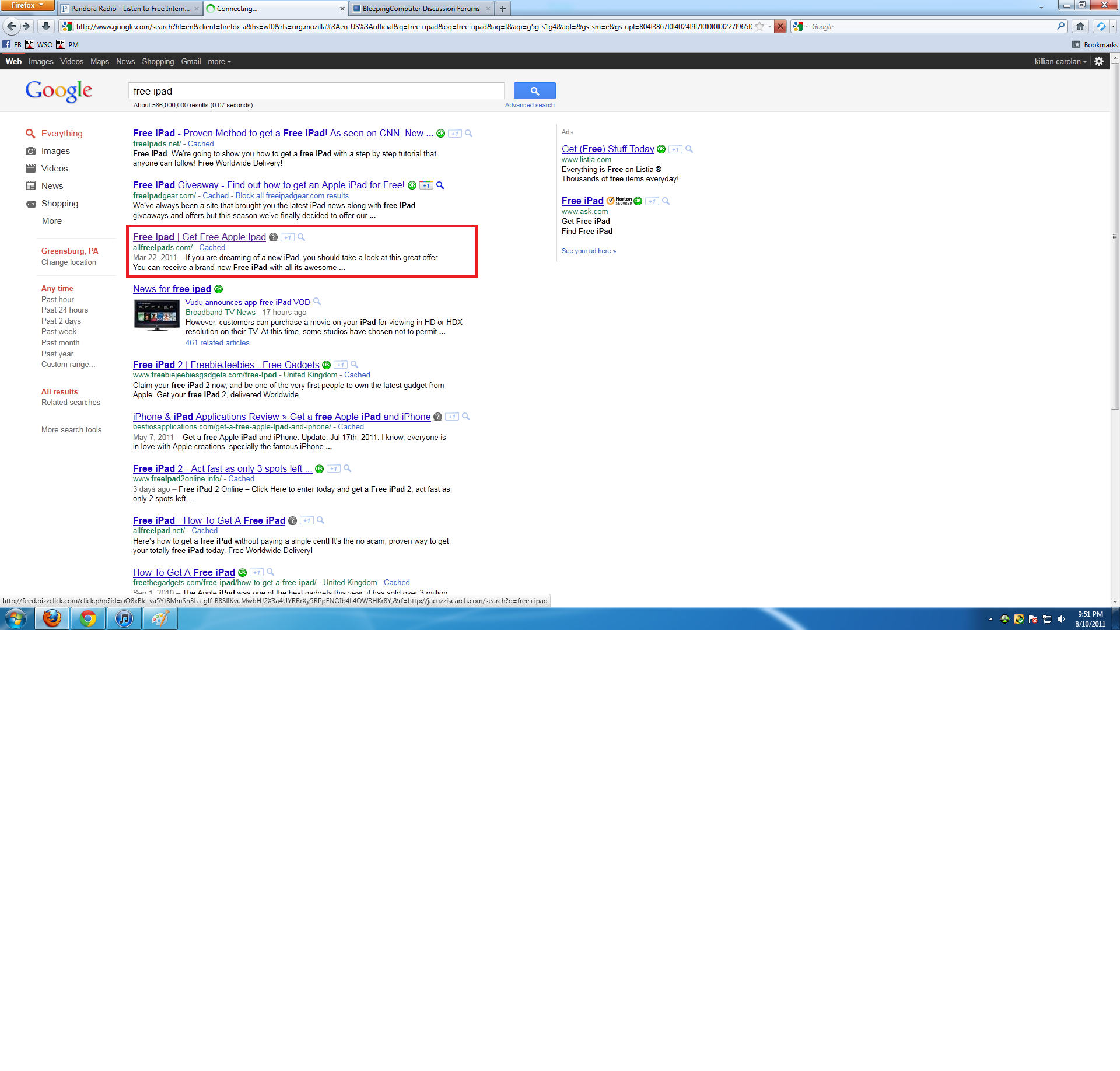Open dropdown arrow beside sync button
1120x1071 pixels.
point(1113,26)
